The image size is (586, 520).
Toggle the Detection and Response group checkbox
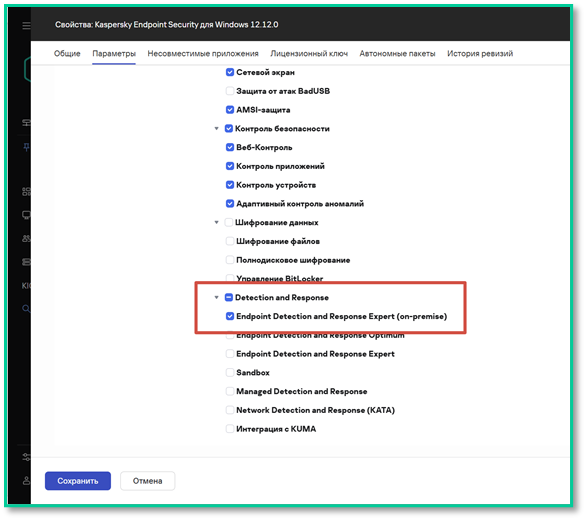coord(229,297)
